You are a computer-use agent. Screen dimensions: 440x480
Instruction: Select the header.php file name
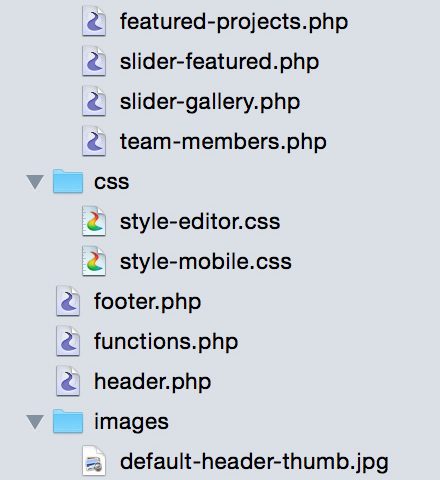point(153,382)
